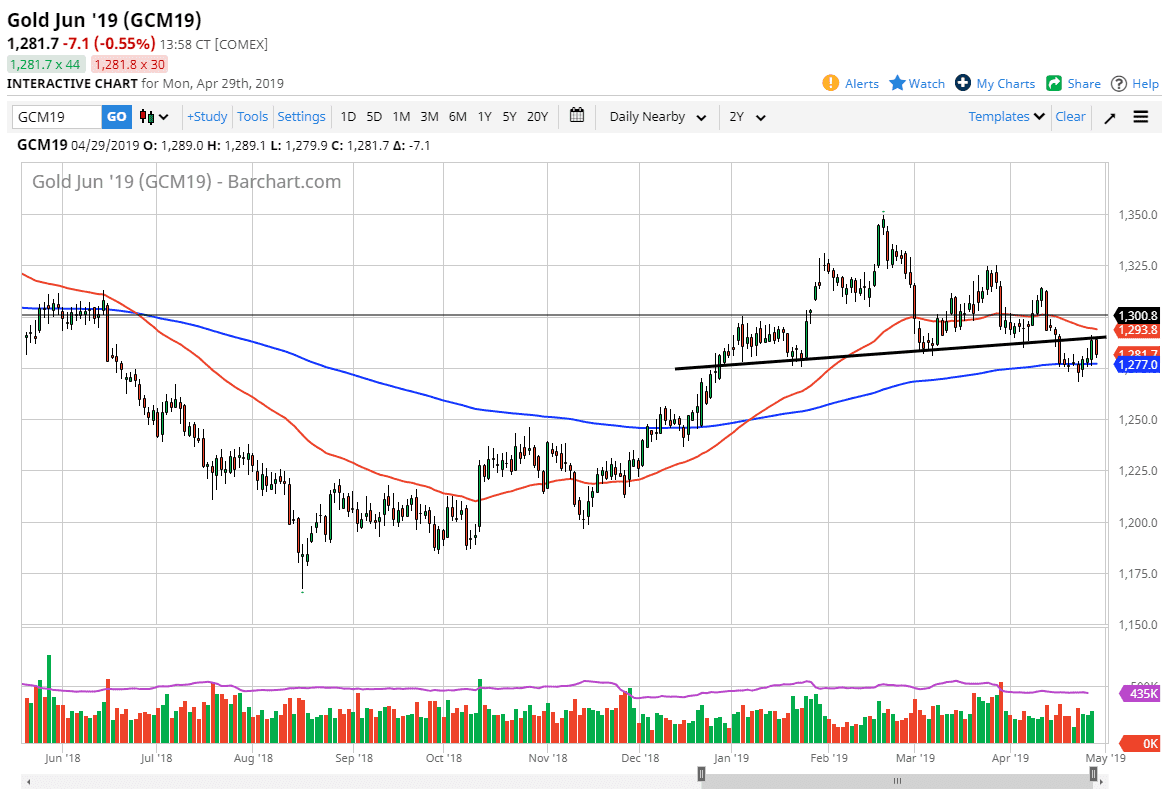Open the Daily Nearby dropdown
1165x792 pixels.
pyautogui.click(x=655, y=116)
